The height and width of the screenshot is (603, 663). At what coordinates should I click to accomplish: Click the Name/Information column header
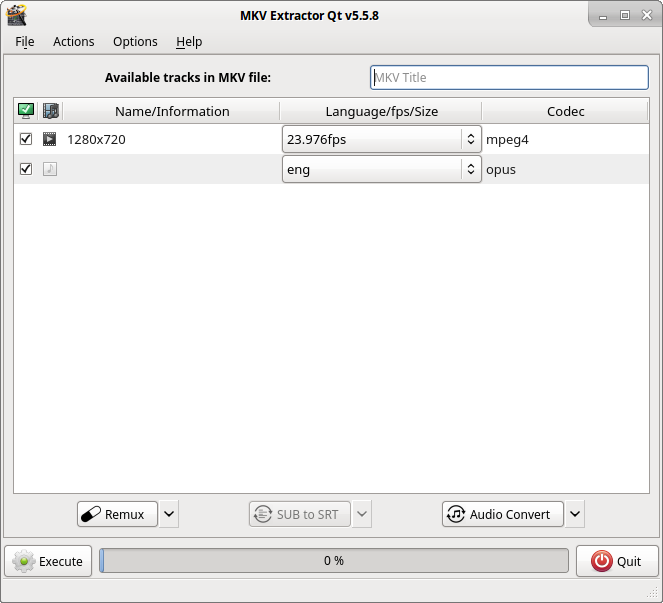pos(172,111)
